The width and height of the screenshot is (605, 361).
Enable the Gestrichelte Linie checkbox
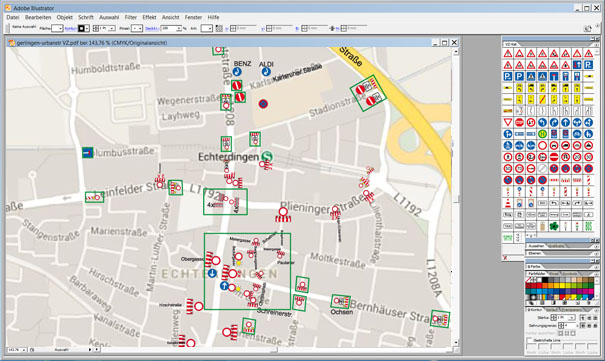pyautogui.click(x=529, y=340)
